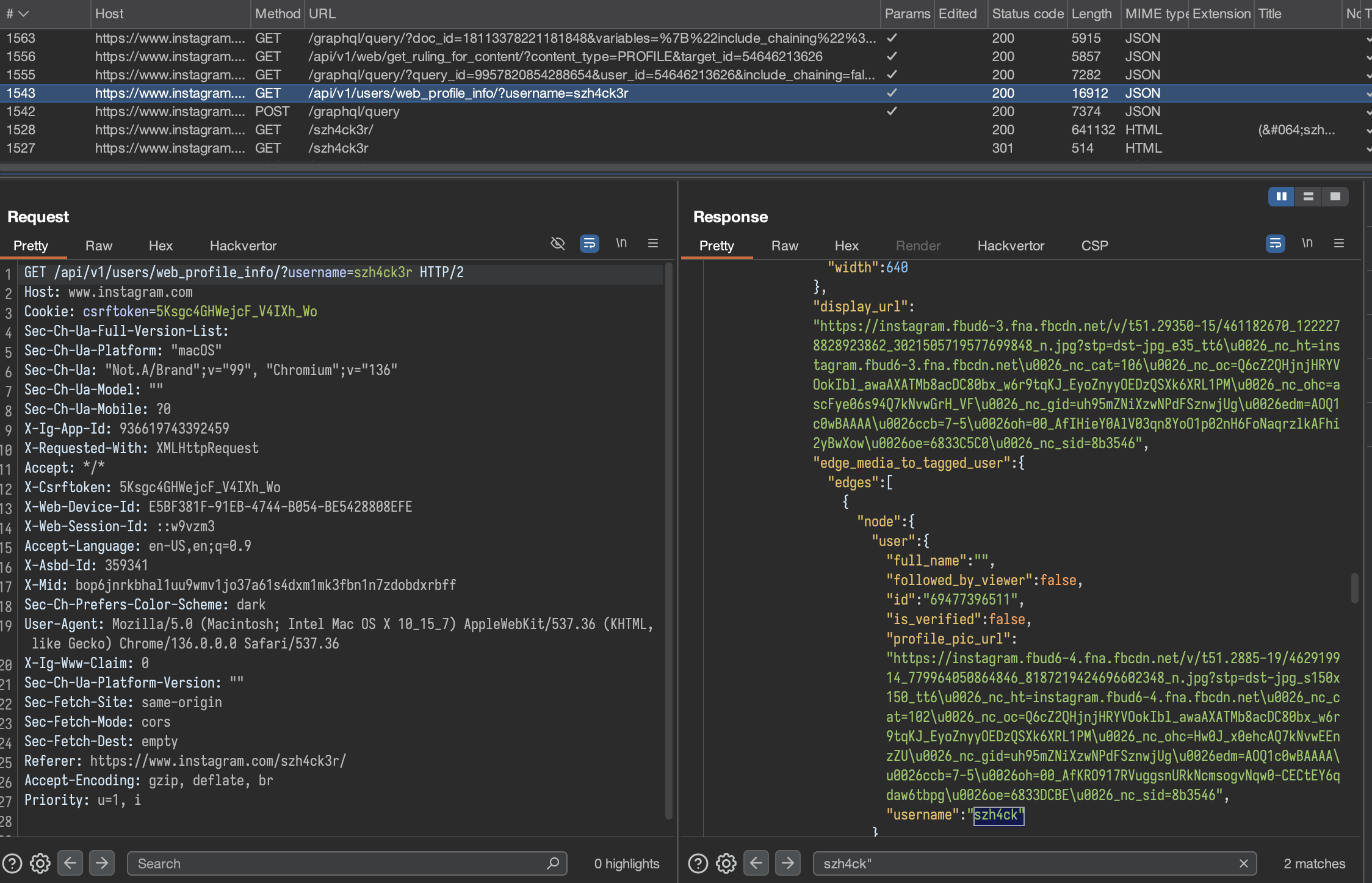Switch Response view to Raw tab

point(785,245)
